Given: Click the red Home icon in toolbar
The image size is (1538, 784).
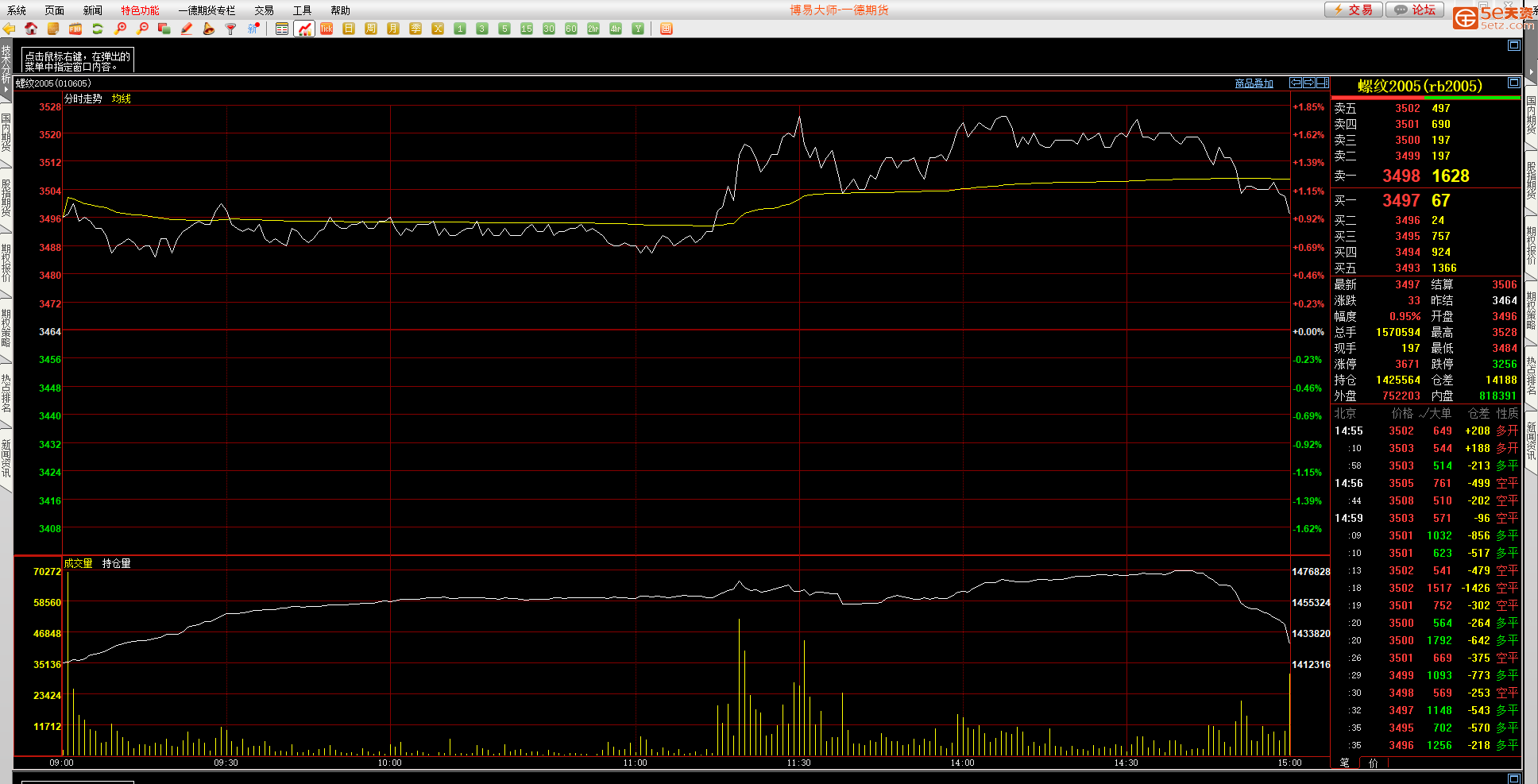Looking at the screenshot, I should pyautogui.click(x=31, y=29).
